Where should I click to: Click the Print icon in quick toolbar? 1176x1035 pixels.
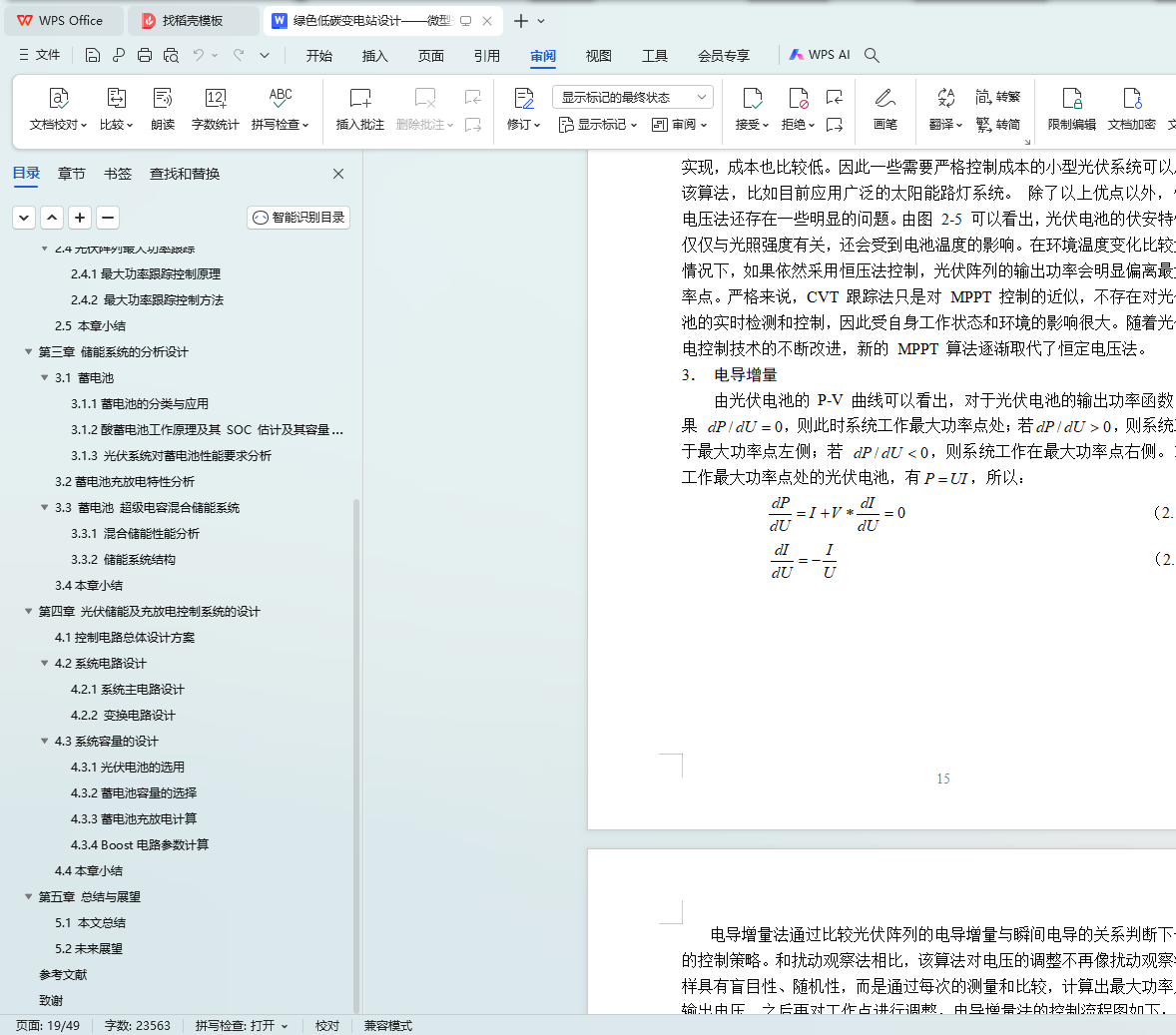[x=145, y=55]
